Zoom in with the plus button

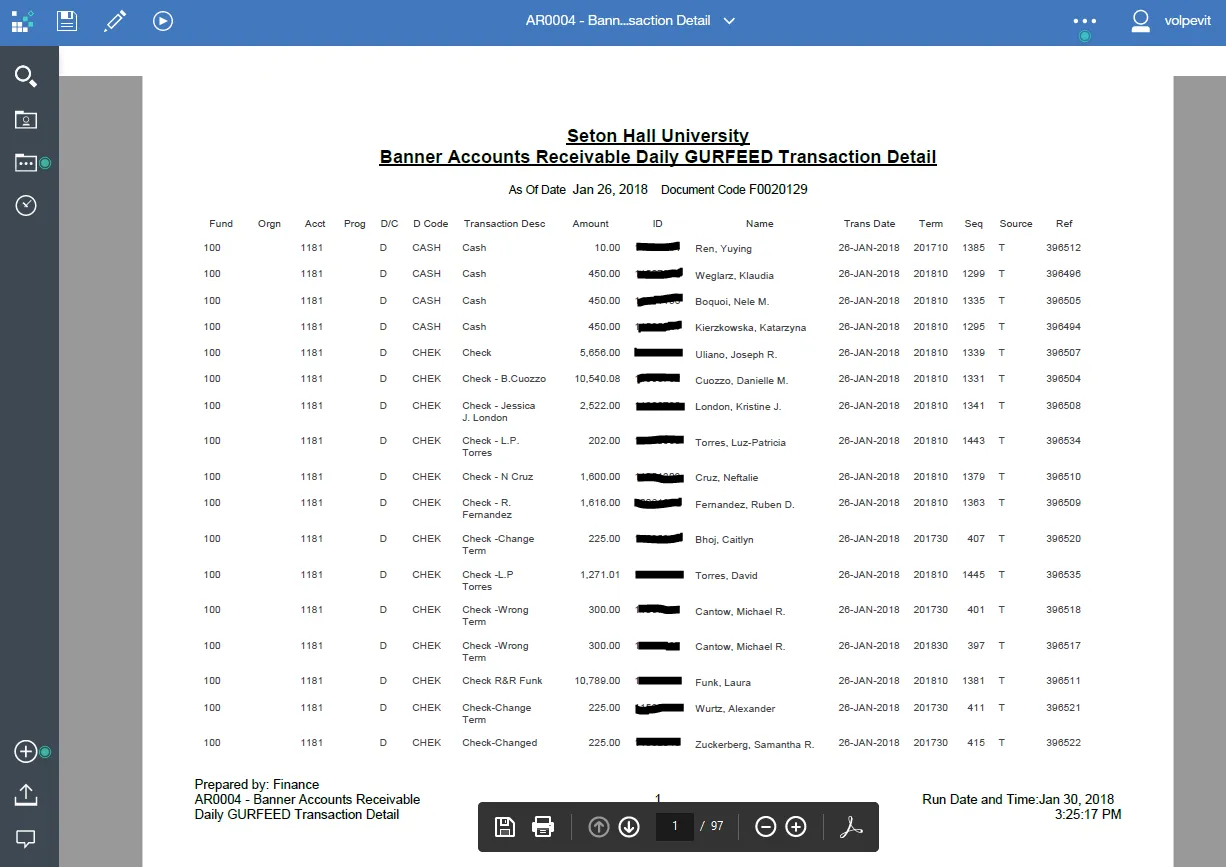(796, 827)
